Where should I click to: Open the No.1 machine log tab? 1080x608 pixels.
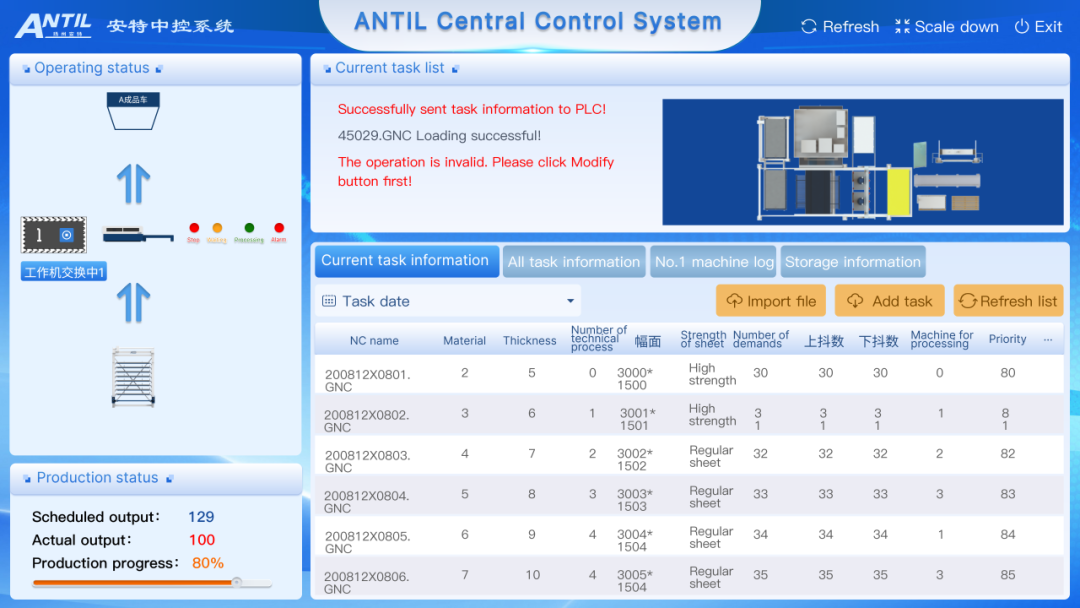point(713,262)
